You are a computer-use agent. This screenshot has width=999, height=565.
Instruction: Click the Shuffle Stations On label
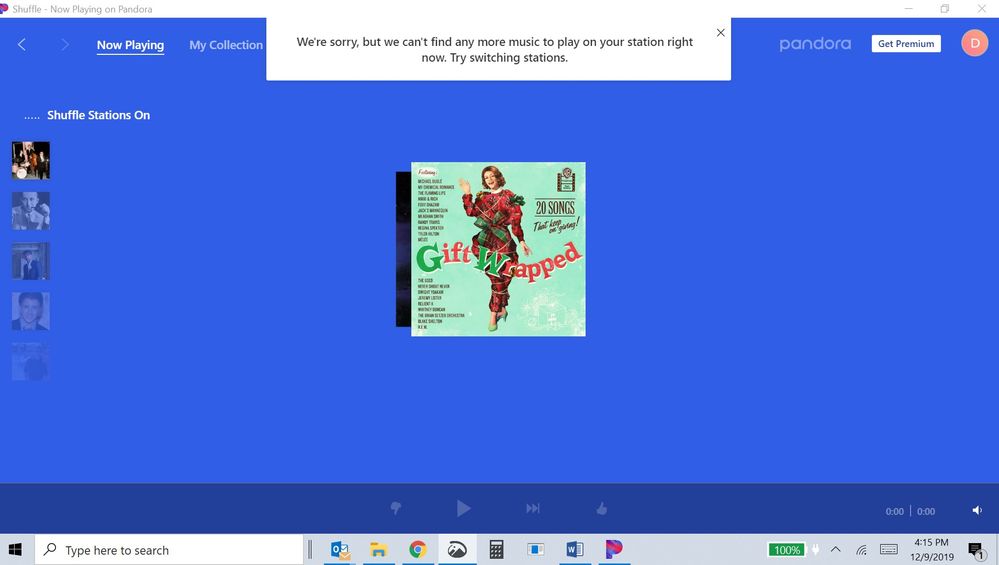pos(98,115)
